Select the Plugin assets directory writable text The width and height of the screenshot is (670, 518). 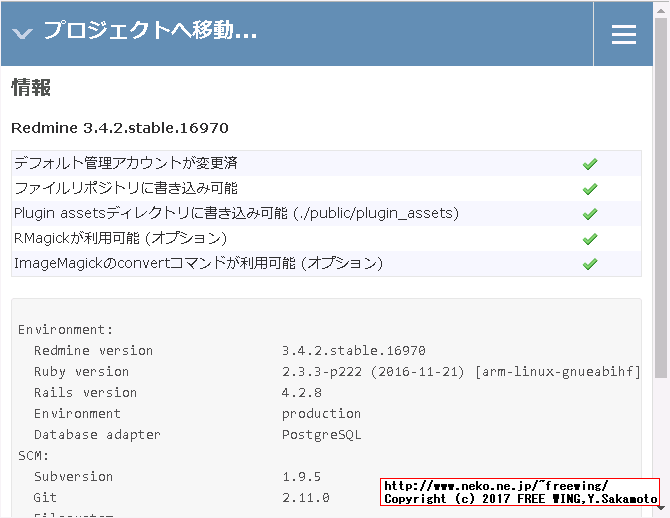click(x=236, y=213)
